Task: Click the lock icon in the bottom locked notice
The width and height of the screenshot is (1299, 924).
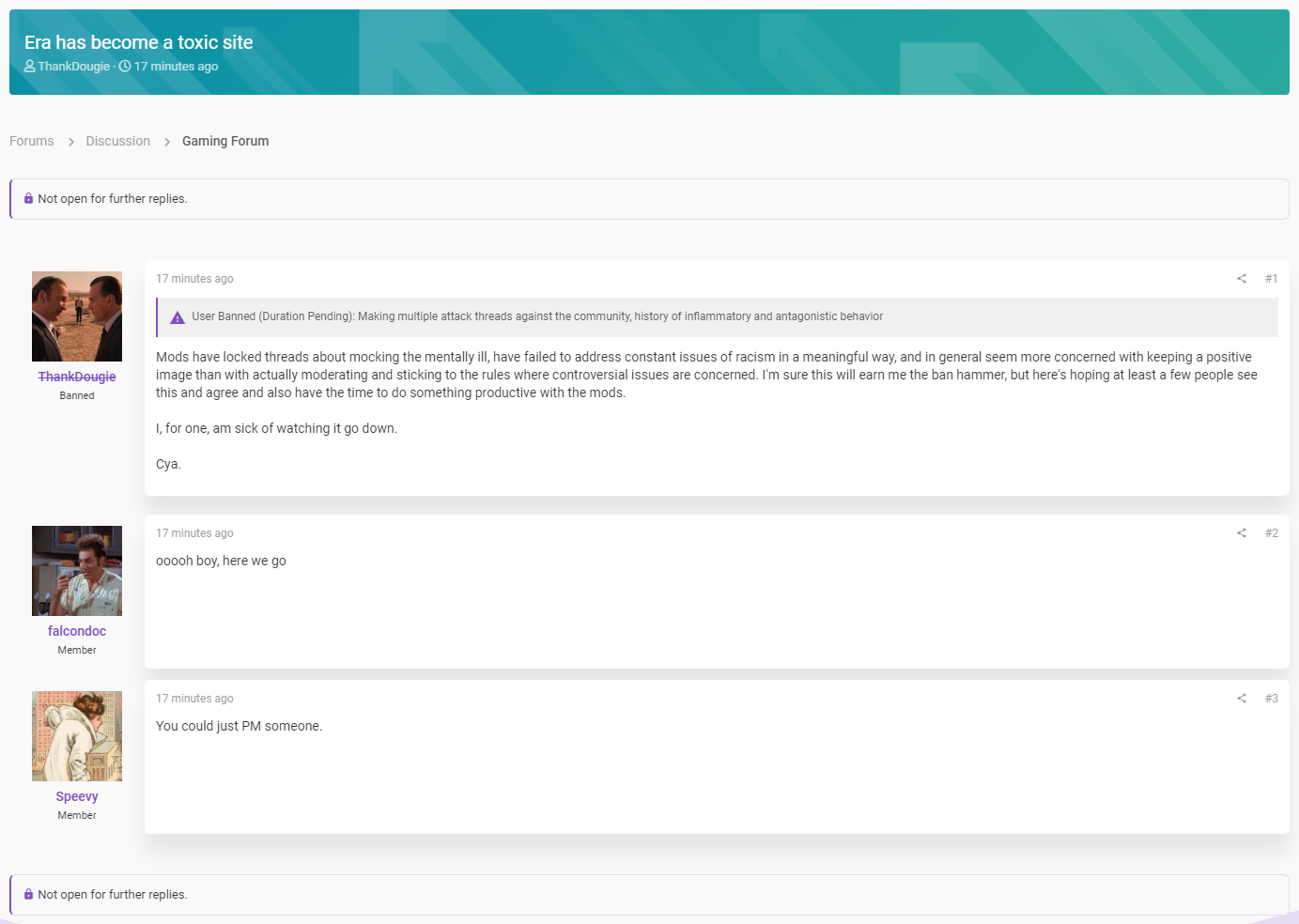Action: 28,895
